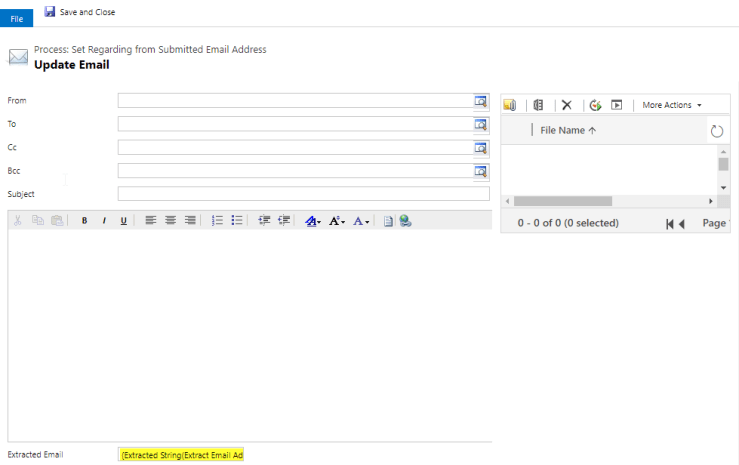Click the insert template page icon
Viewport: 739px width, 465px height.
388,221
